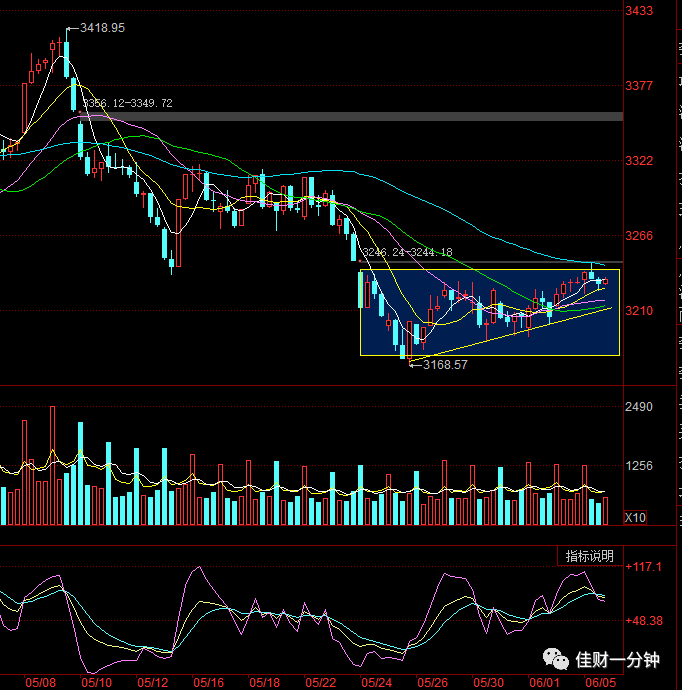Viewport: 682px width, 690px height.
Task: Click the WeChat logo in the watermark
Action: (x=556, y=659)
